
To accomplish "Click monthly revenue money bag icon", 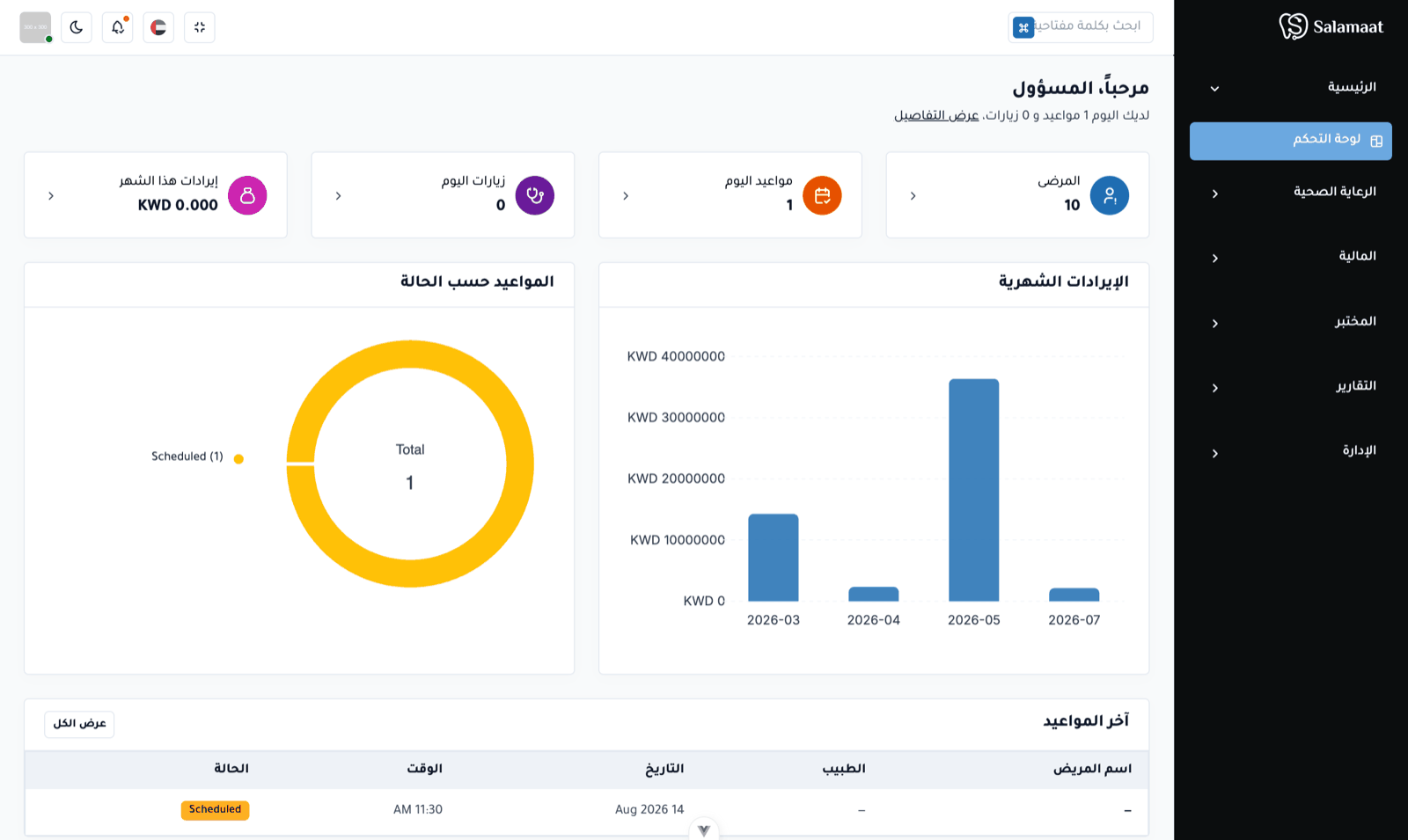I will (x=247, y=195).
